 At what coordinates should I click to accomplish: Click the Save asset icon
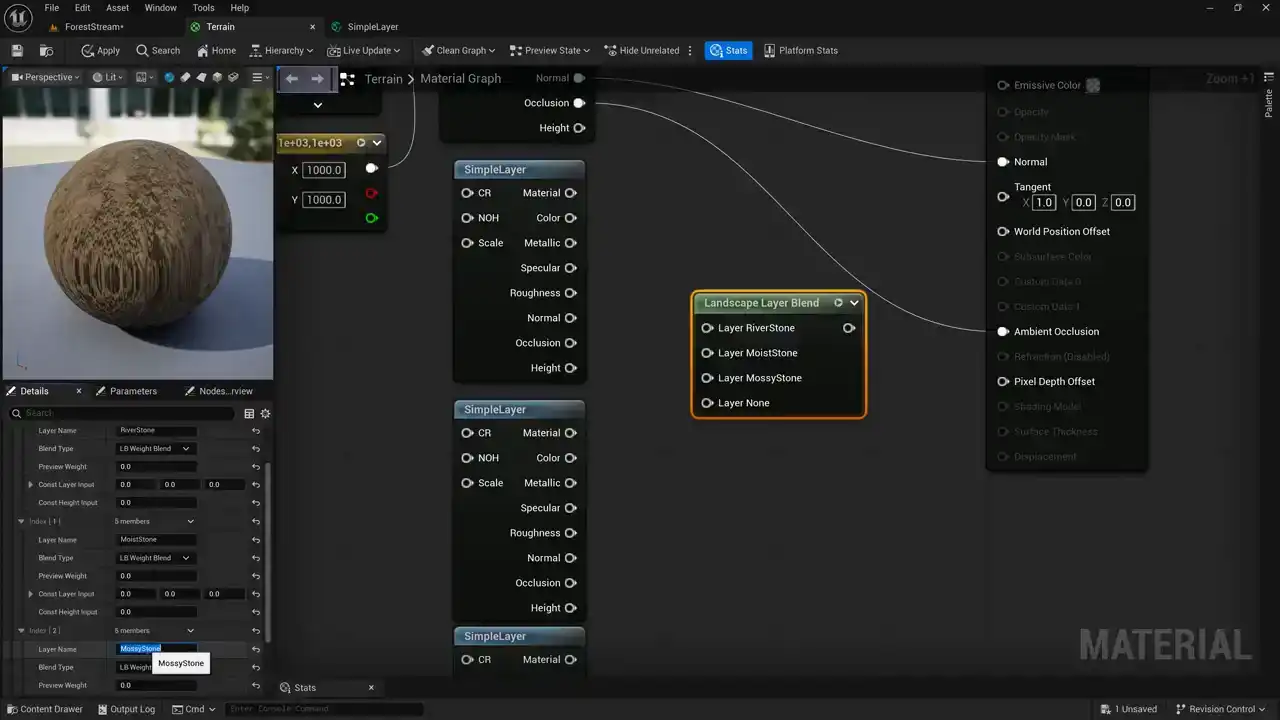(x=17, y=50)
